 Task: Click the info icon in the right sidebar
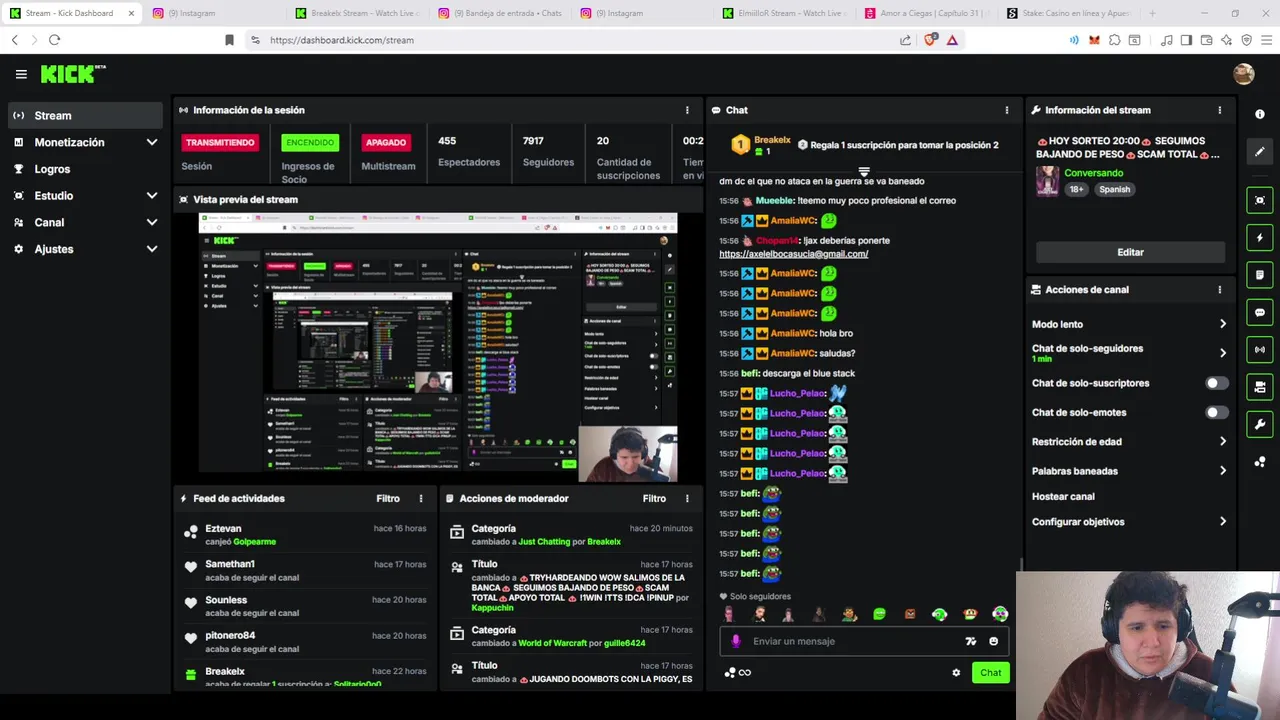1260,114
